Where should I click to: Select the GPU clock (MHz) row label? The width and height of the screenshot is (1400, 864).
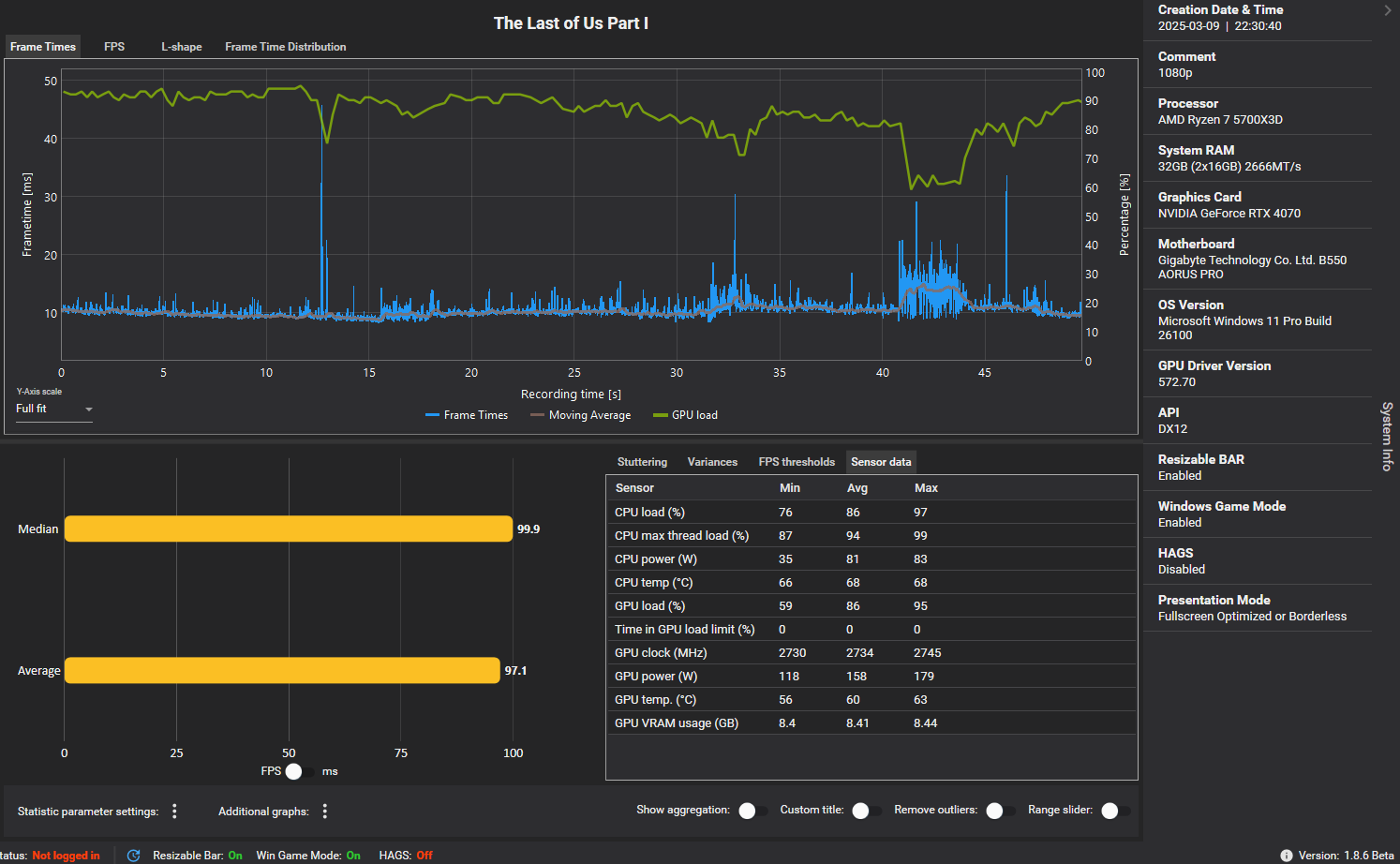click(x=661, y=653)
